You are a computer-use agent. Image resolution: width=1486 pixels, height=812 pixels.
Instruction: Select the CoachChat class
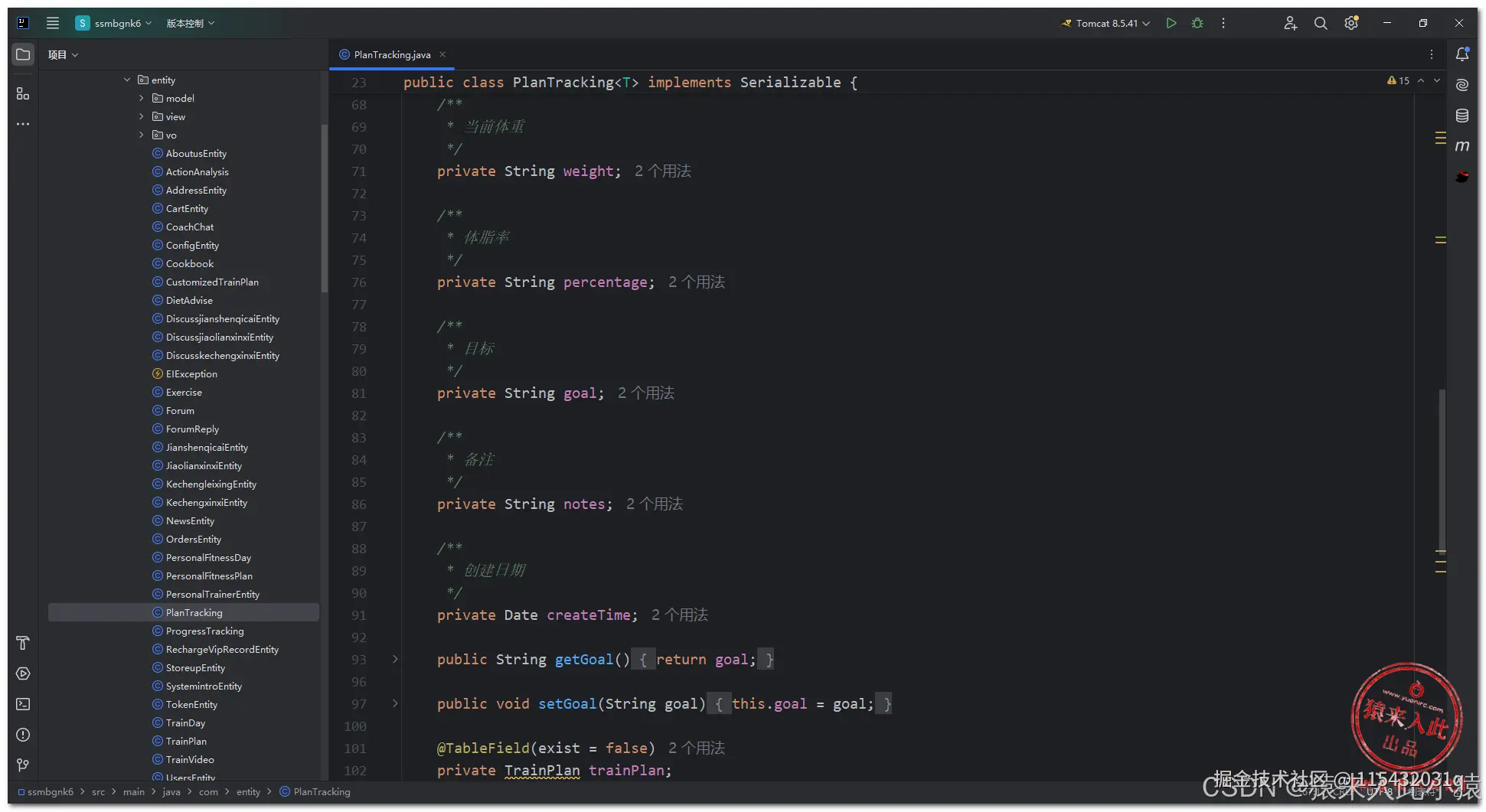point(190,227)
